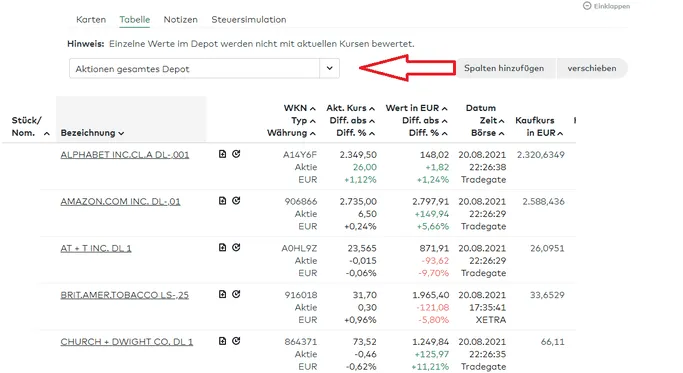This screenshot has height=373, width=683.
Task: Refresh the Brit.Amer.Tobacco quote
Action: (x=236, y=294)
